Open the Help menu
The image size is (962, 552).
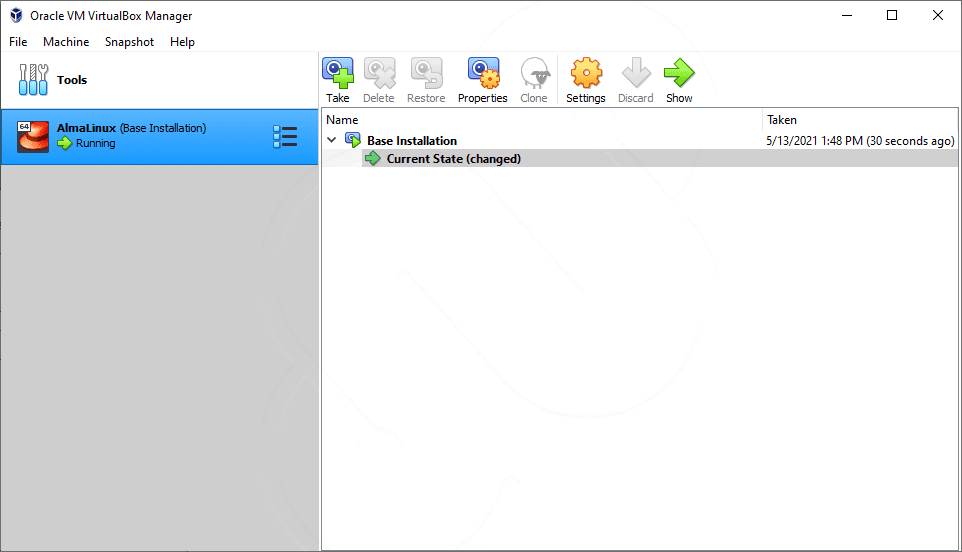click(182, 42)
